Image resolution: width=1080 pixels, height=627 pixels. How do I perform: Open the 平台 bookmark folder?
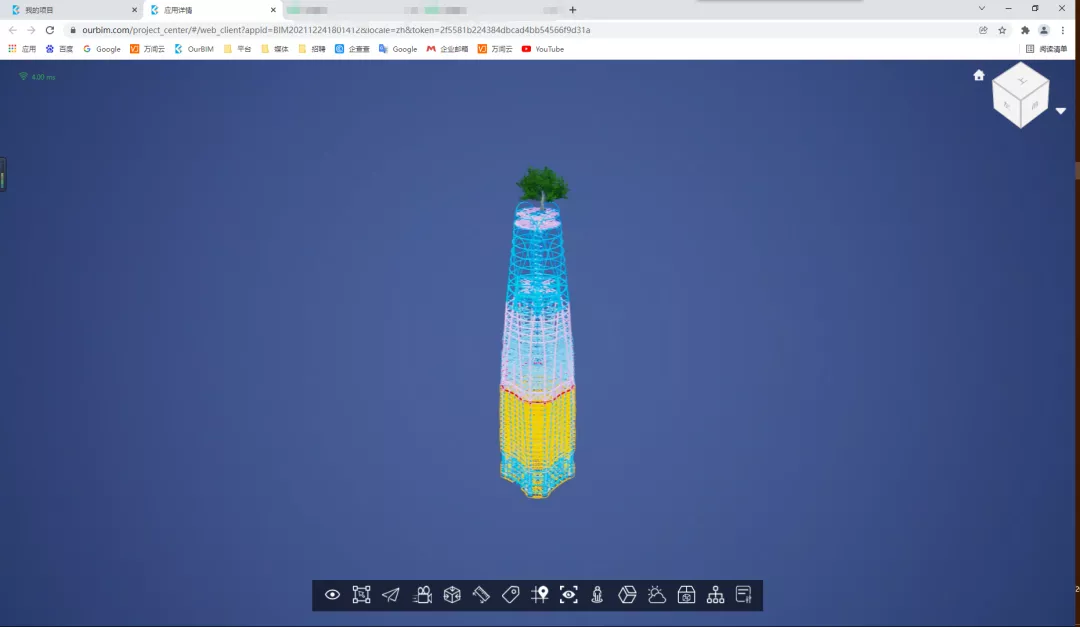point(238,49)
